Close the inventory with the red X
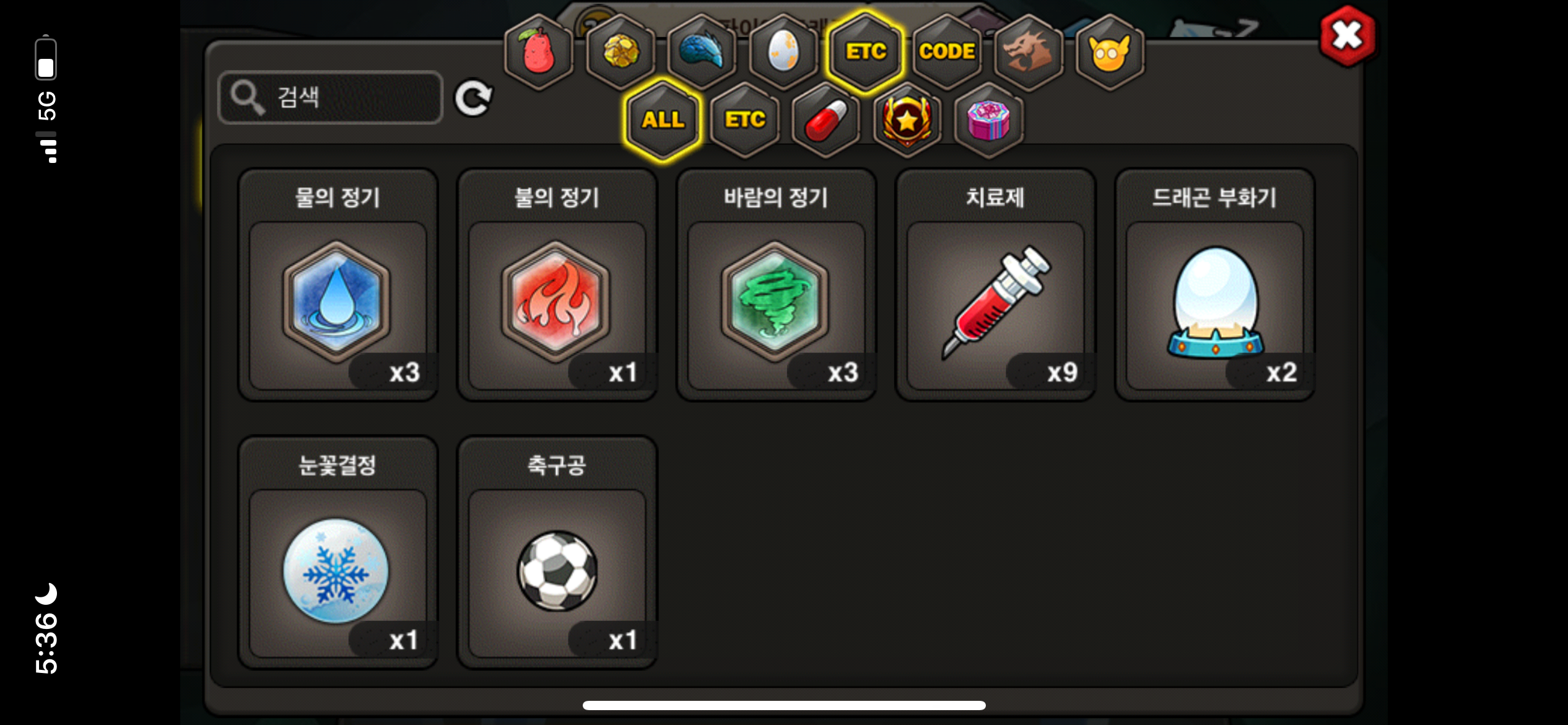The height and width of the screenshot is (725, 1568). (1348, 35)
